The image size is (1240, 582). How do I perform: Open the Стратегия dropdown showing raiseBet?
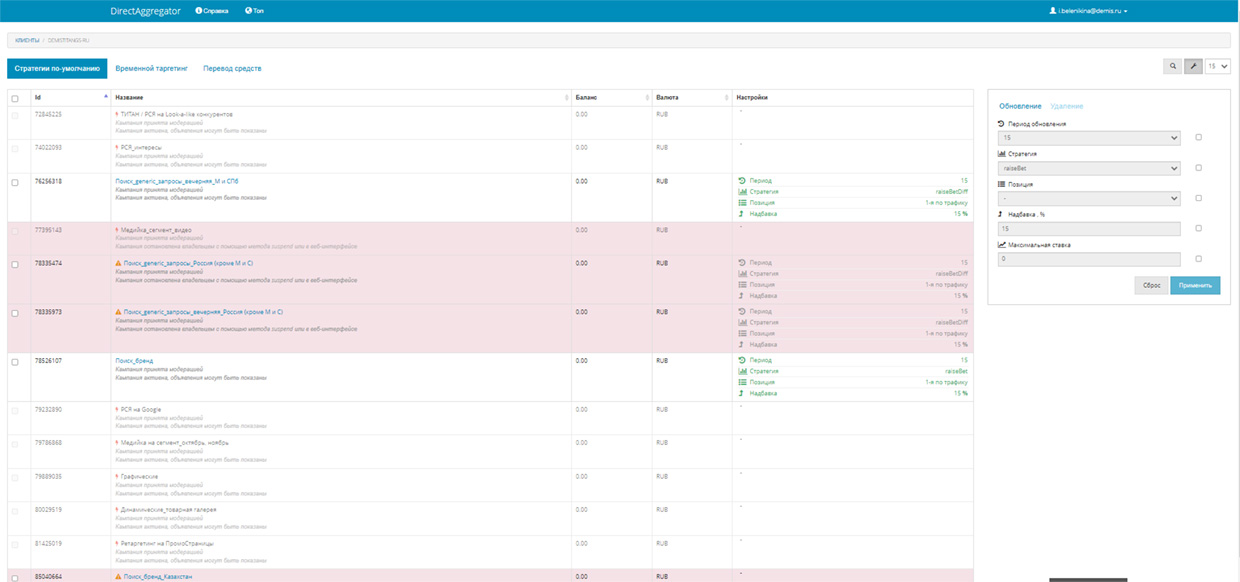[x=1089, y=168]
